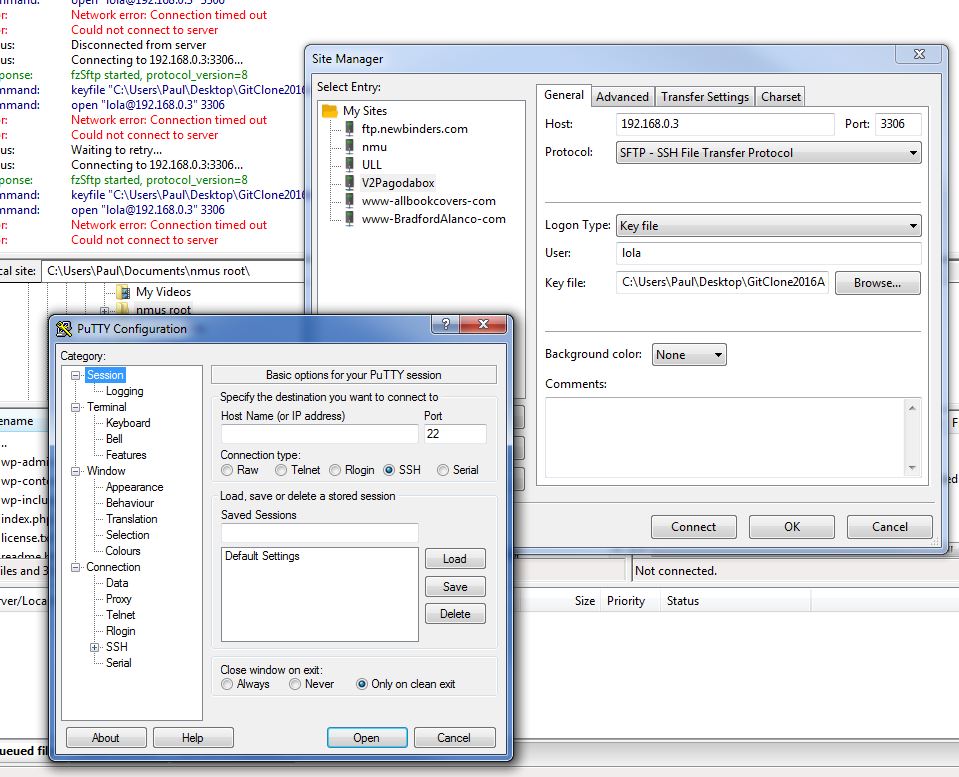The height and width of the screenshot is (777, 959).
Task: Open the Charset tab
Action: (x=780, y=97)
